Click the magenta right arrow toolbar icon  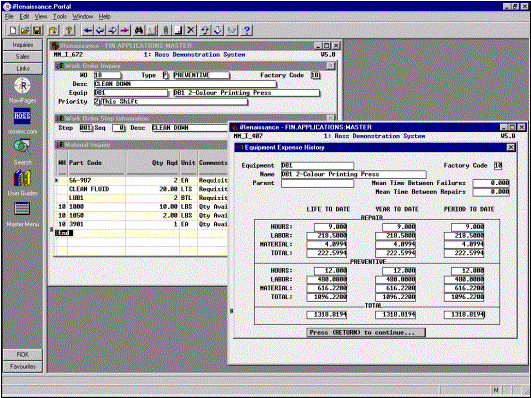(x=125, y=30)
